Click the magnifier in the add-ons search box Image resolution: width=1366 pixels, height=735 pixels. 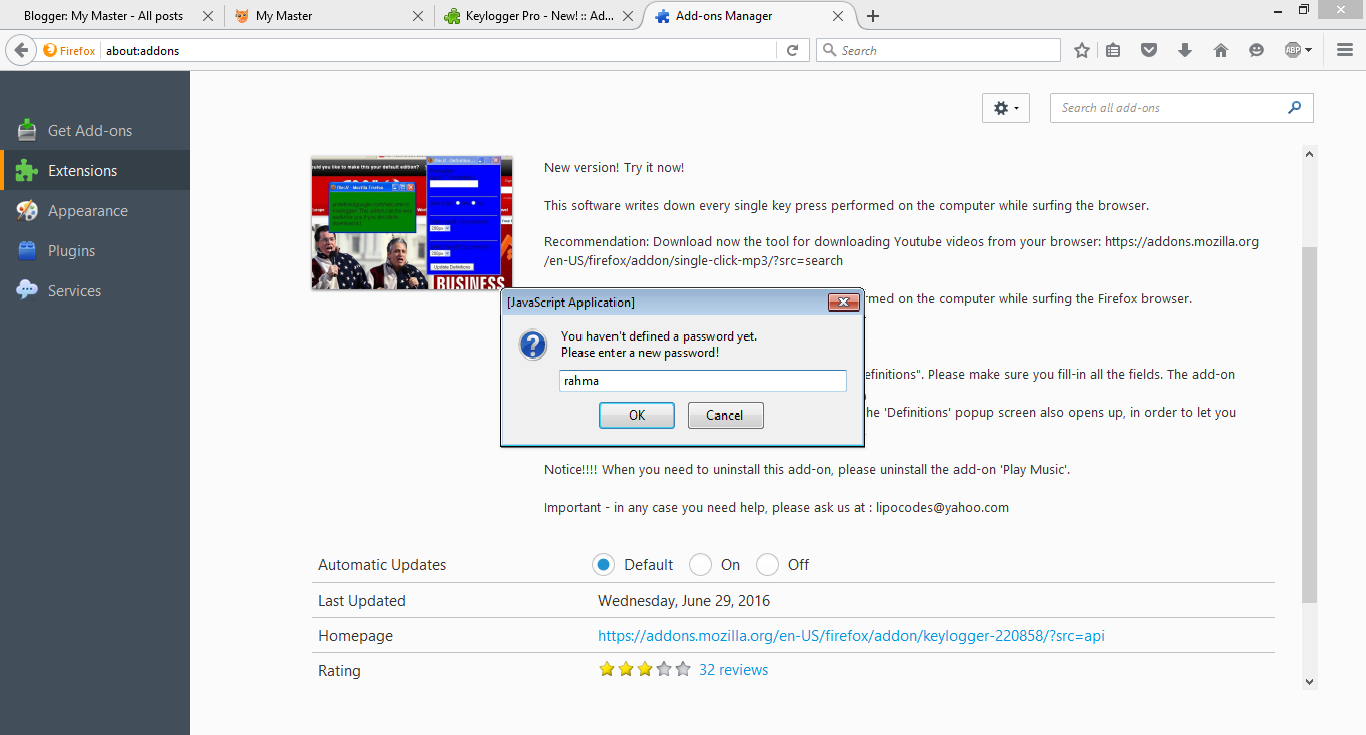pos(1295,108)
